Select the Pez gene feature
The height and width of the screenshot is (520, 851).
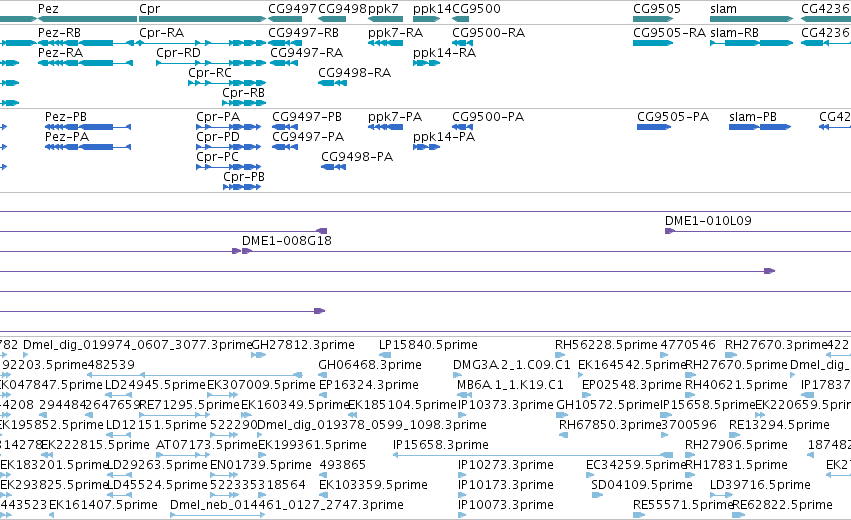pyautogui.click(x=87, y=19)
